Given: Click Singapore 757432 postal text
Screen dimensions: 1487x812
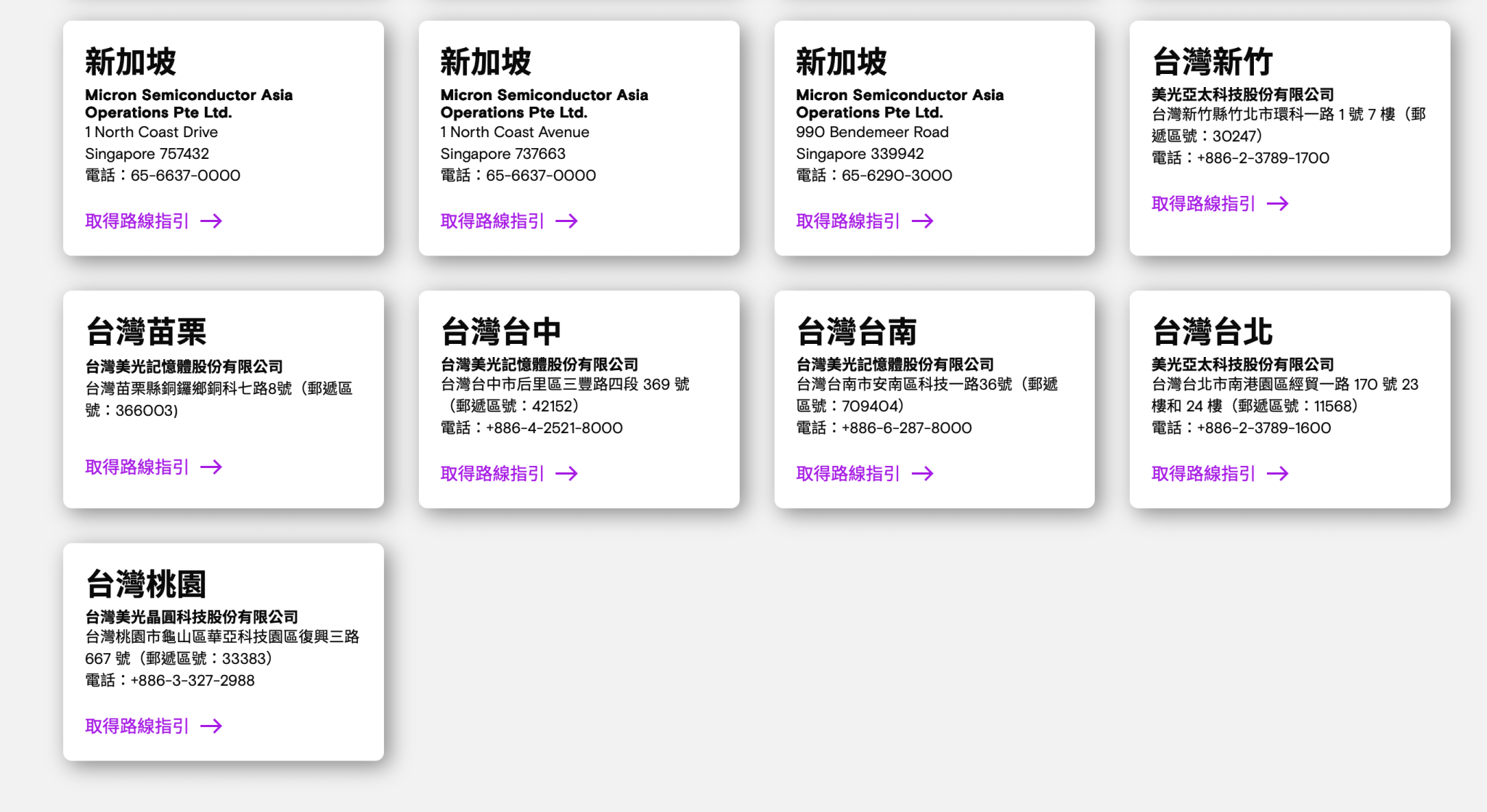Looking at the screenshot, I should click(147, 154).
